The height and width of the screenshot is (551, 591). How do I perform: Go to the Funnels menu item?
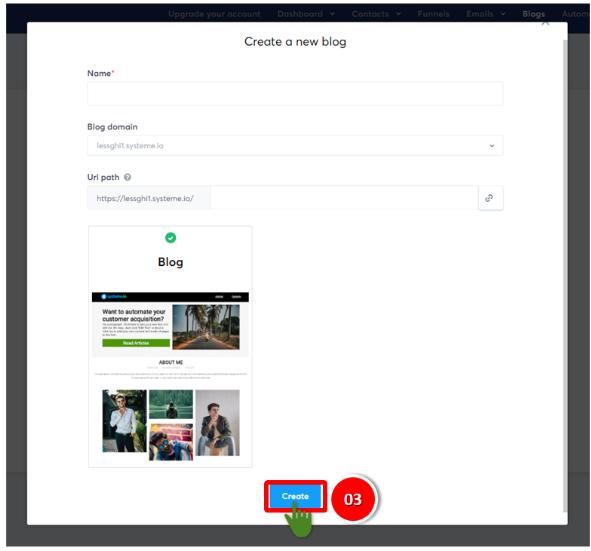coord(433,14)
